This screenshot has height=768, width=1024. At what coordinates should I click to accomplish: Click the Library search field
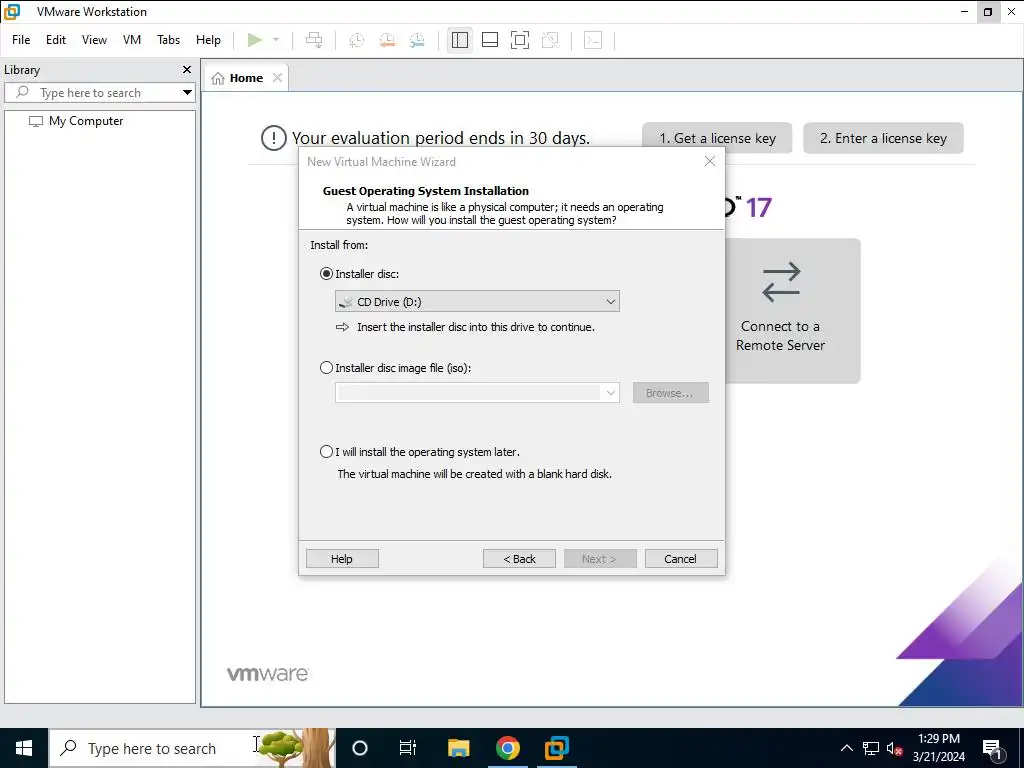(98, 93)
